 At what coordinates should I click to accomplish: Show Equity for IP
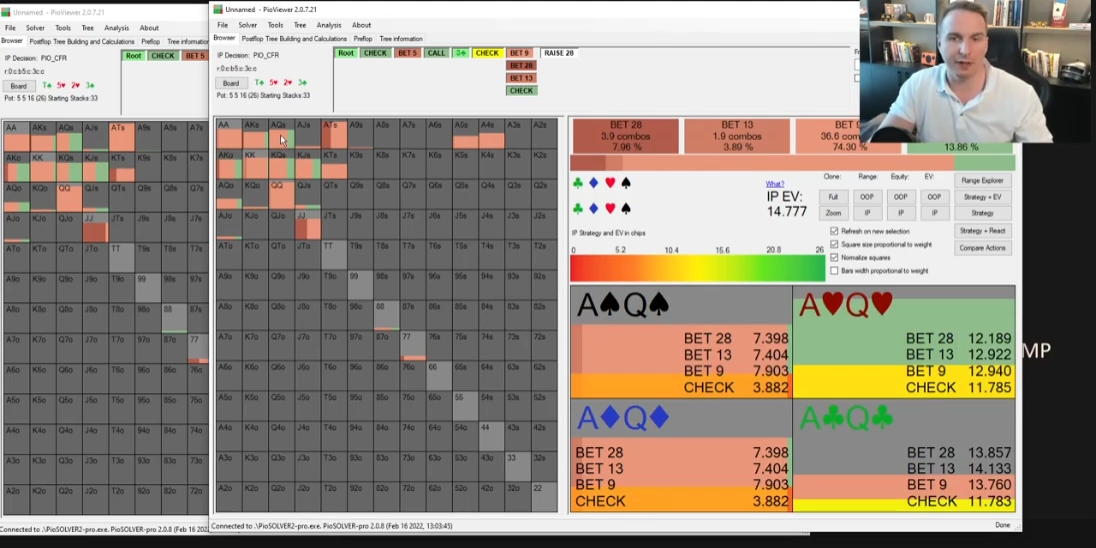(900, 213)
